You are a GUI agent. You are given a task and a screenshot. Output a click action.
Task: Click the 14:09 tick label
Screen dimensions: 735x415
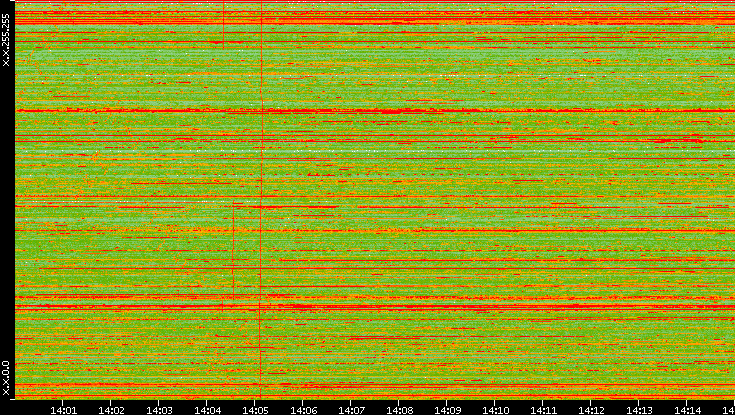[447, 410]
